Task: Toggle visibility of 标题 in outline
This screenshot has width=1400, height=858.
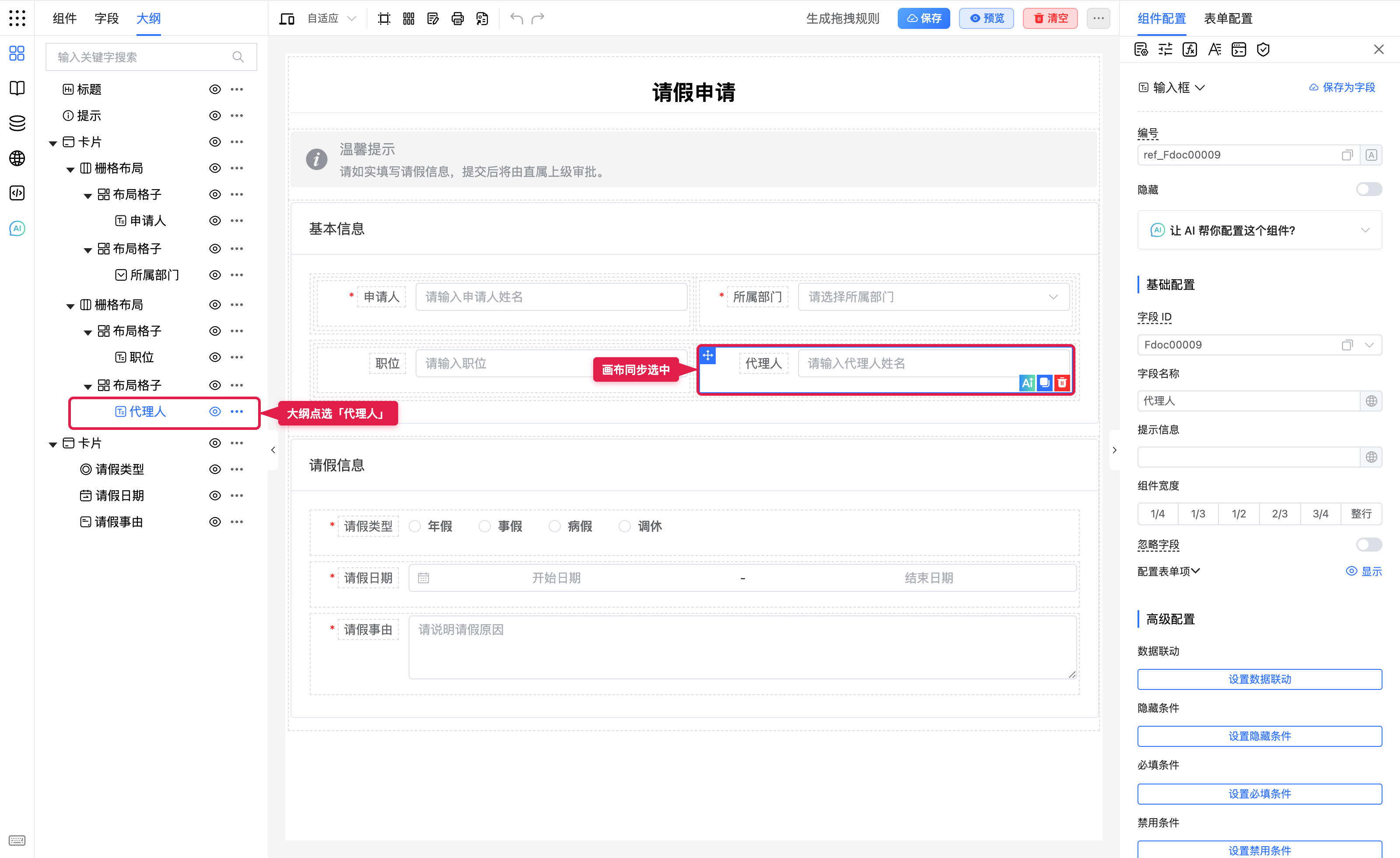Action: 215,89
